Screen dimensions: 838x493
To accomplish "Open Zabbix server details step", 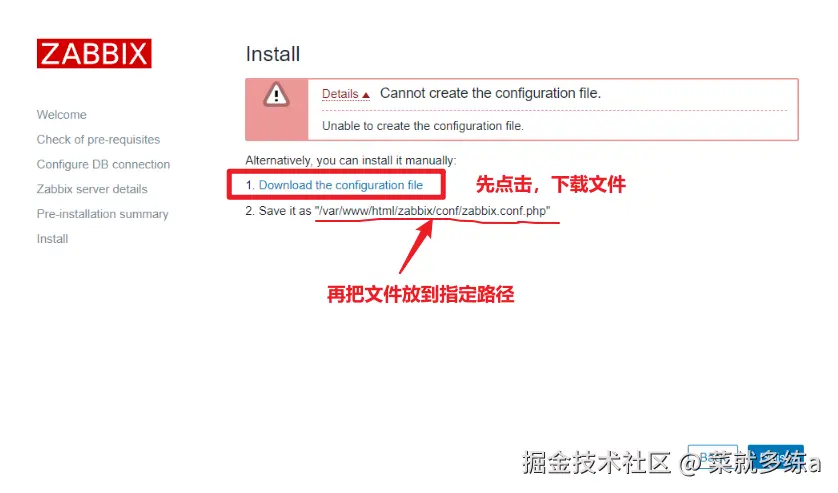I will (92, 189).
